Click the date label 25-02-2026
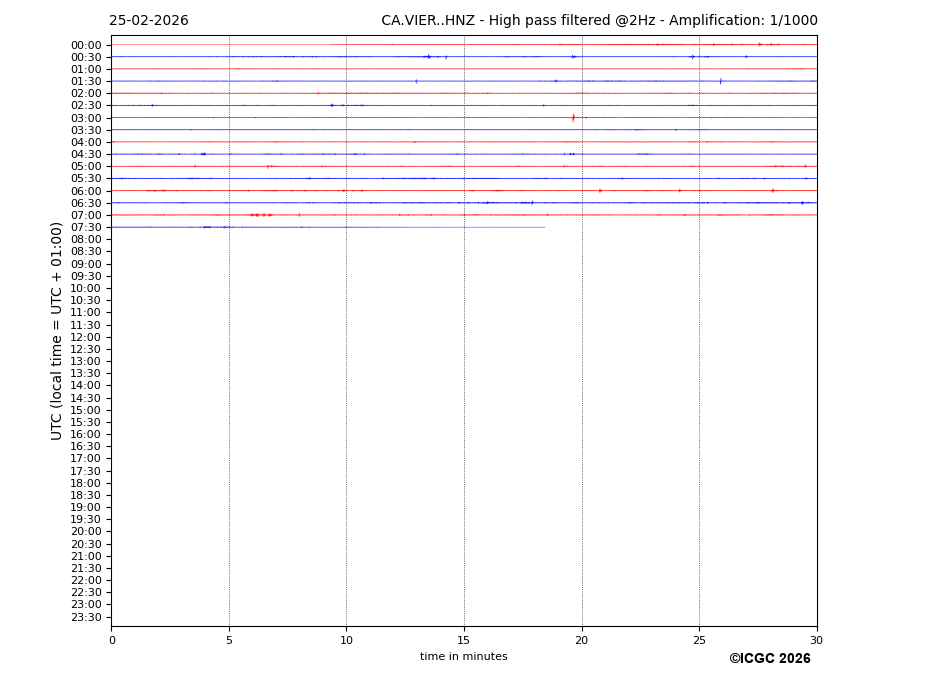 tap(148, 21)
